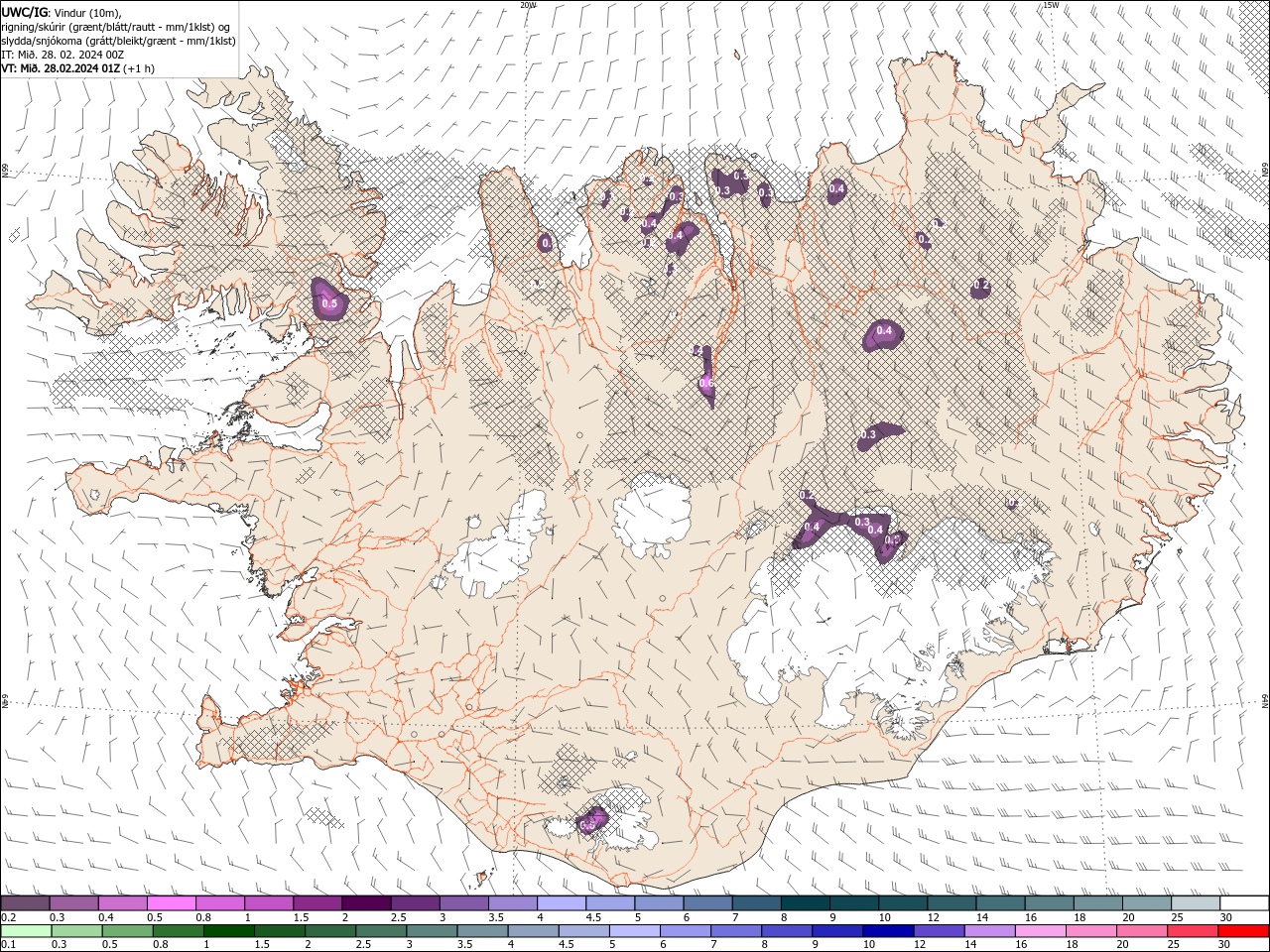Pick the blue 8 swatch in rain scale
The width and height of the screenshot is (1270, 952).
[786, 931]
